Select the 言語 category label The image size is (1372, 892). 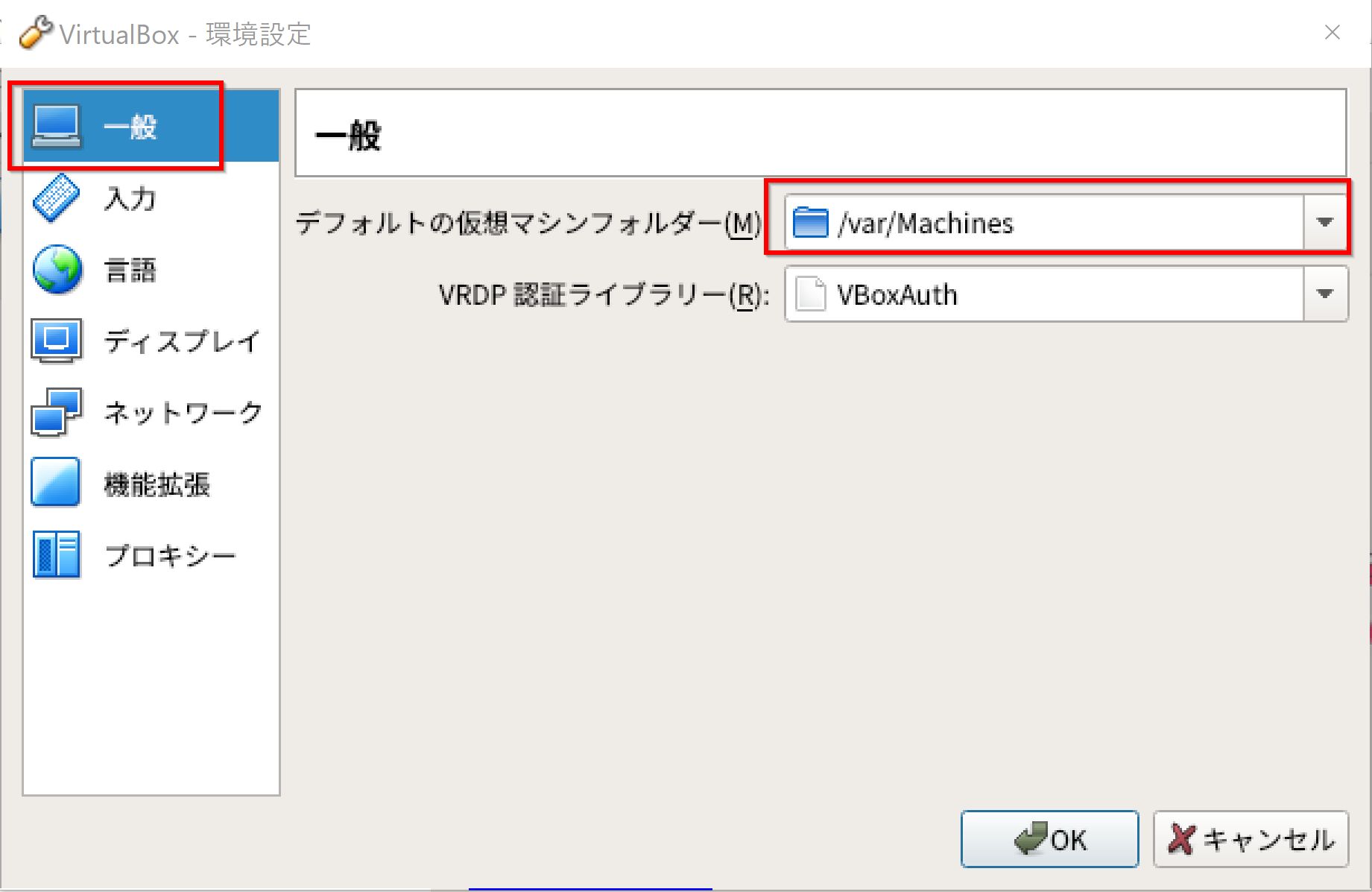[130, 270]
